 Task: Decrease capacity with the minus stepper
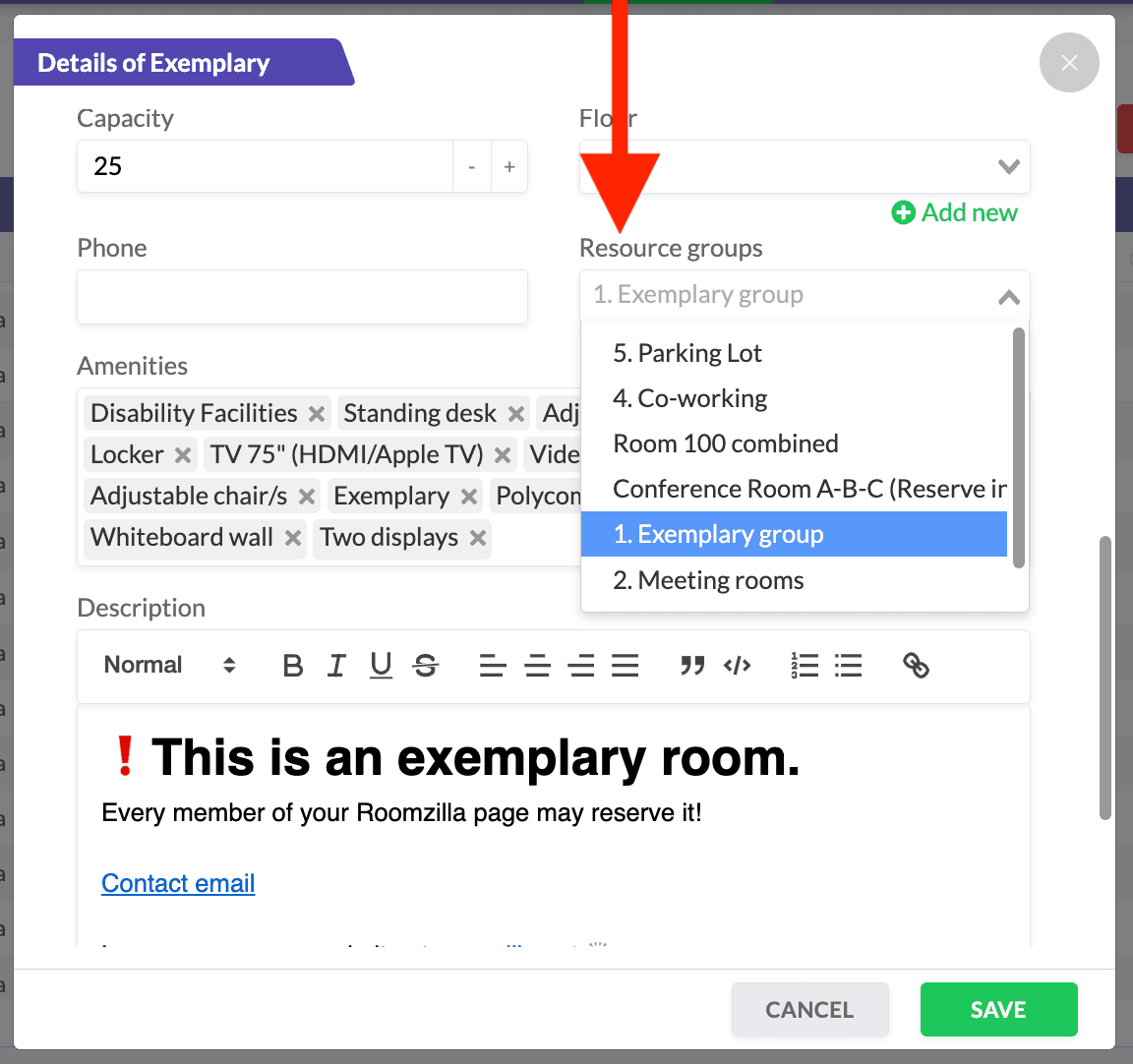[x=472, y=167]
